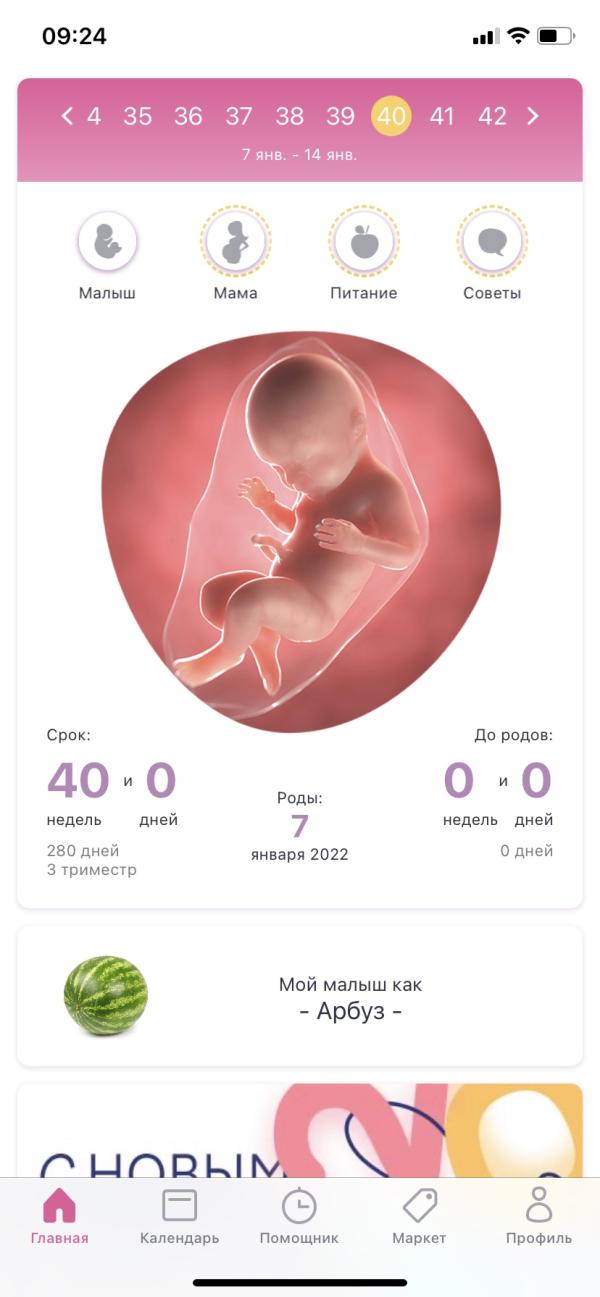Tap the Роды 7 января 2022 date
The height and width of the screenshot is (1297, 600).
click(300, 827)
